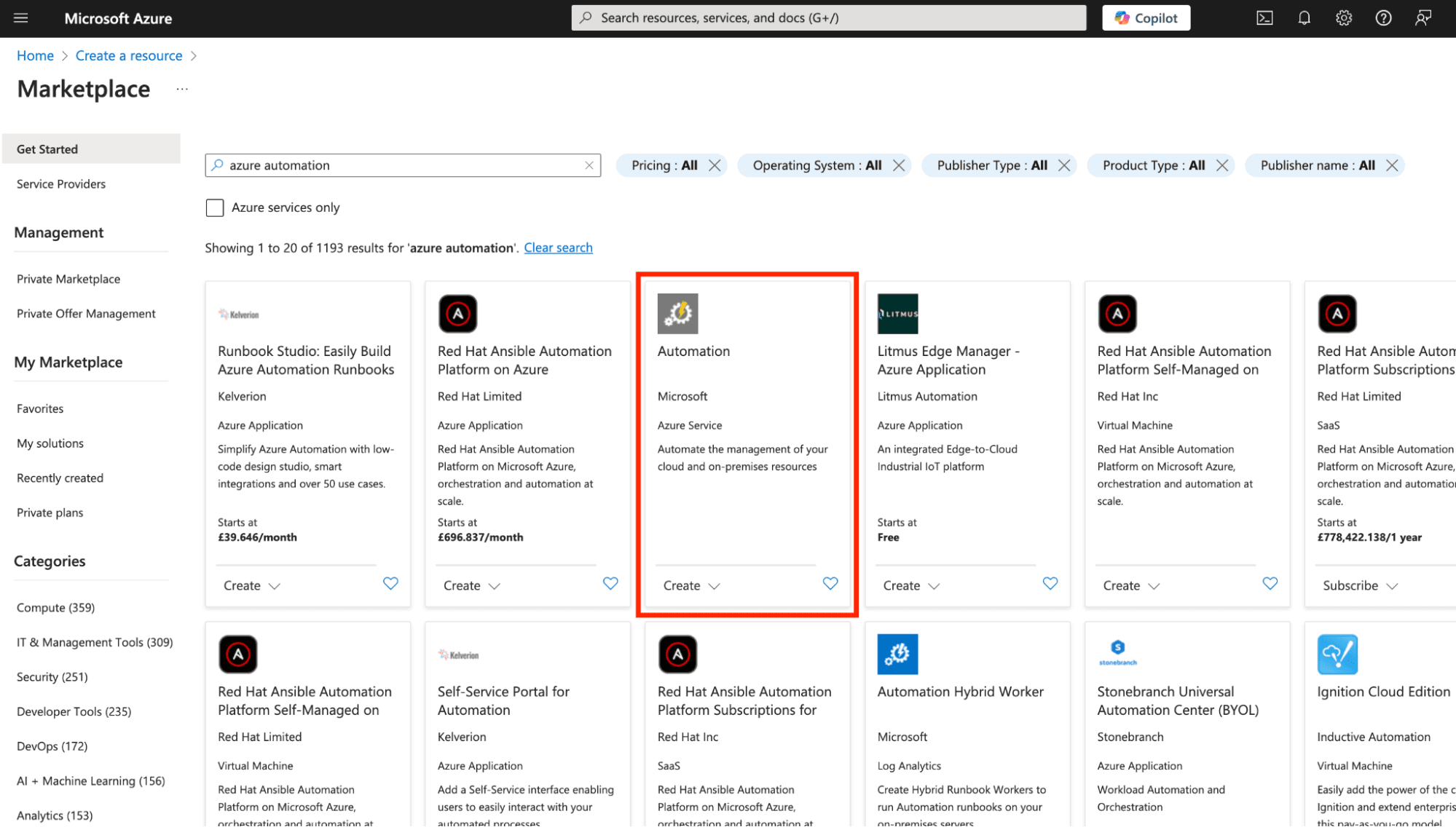Viewport: 1456px width, 827px height.
Task: Favorite the Litmus Edge Manager heart
Action: tap(1050, 584)
